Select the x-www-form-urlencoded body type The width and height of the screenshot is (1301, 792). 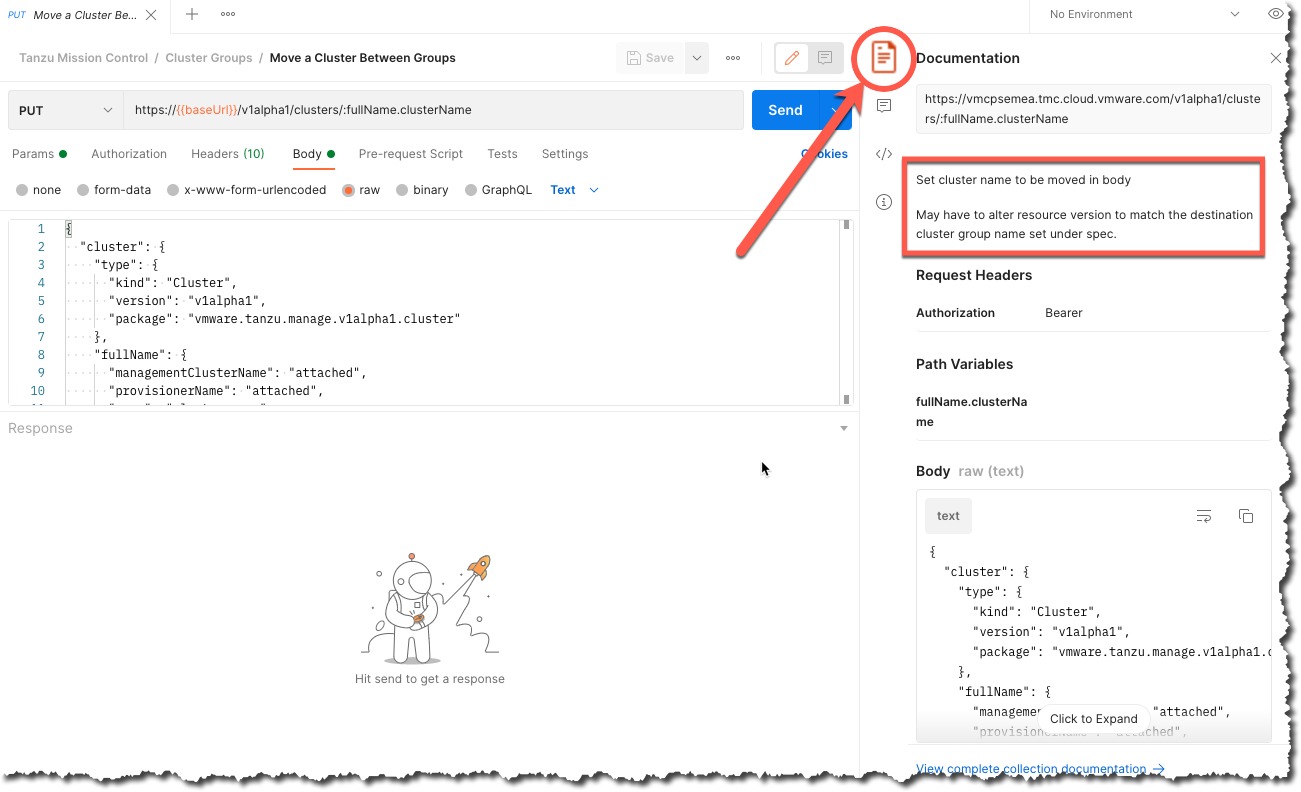pyautogui.click(x=246, y=190)
